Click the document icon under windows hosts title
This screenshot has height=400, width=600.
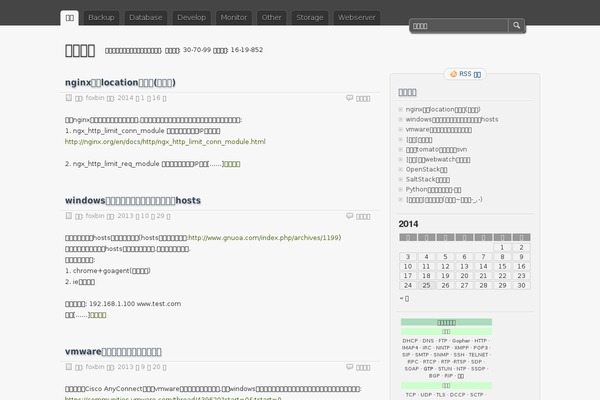(x=68, y=216)
